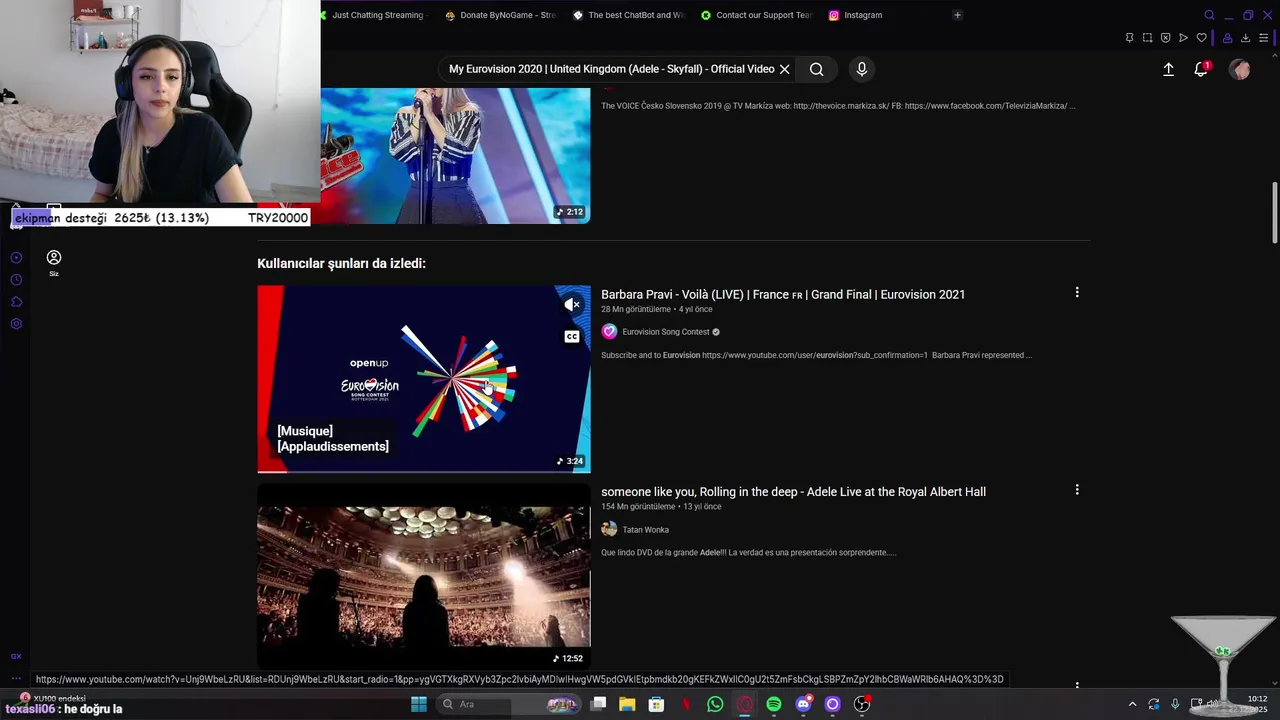1280x720 pixels.
Task: Open Opera easy setup sliders icon
Action: (1264, 38)
